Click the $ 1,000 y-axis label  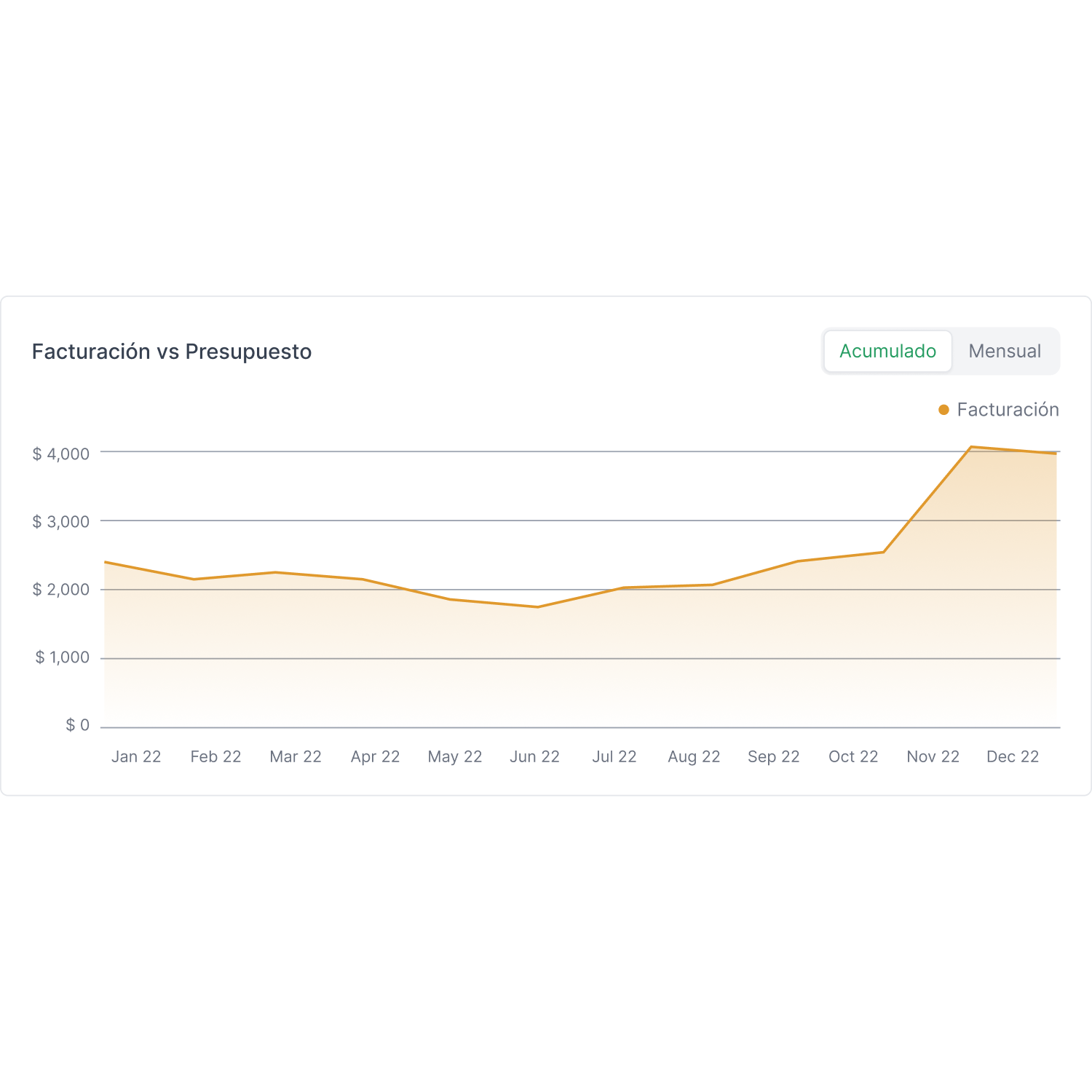point(63,657)
